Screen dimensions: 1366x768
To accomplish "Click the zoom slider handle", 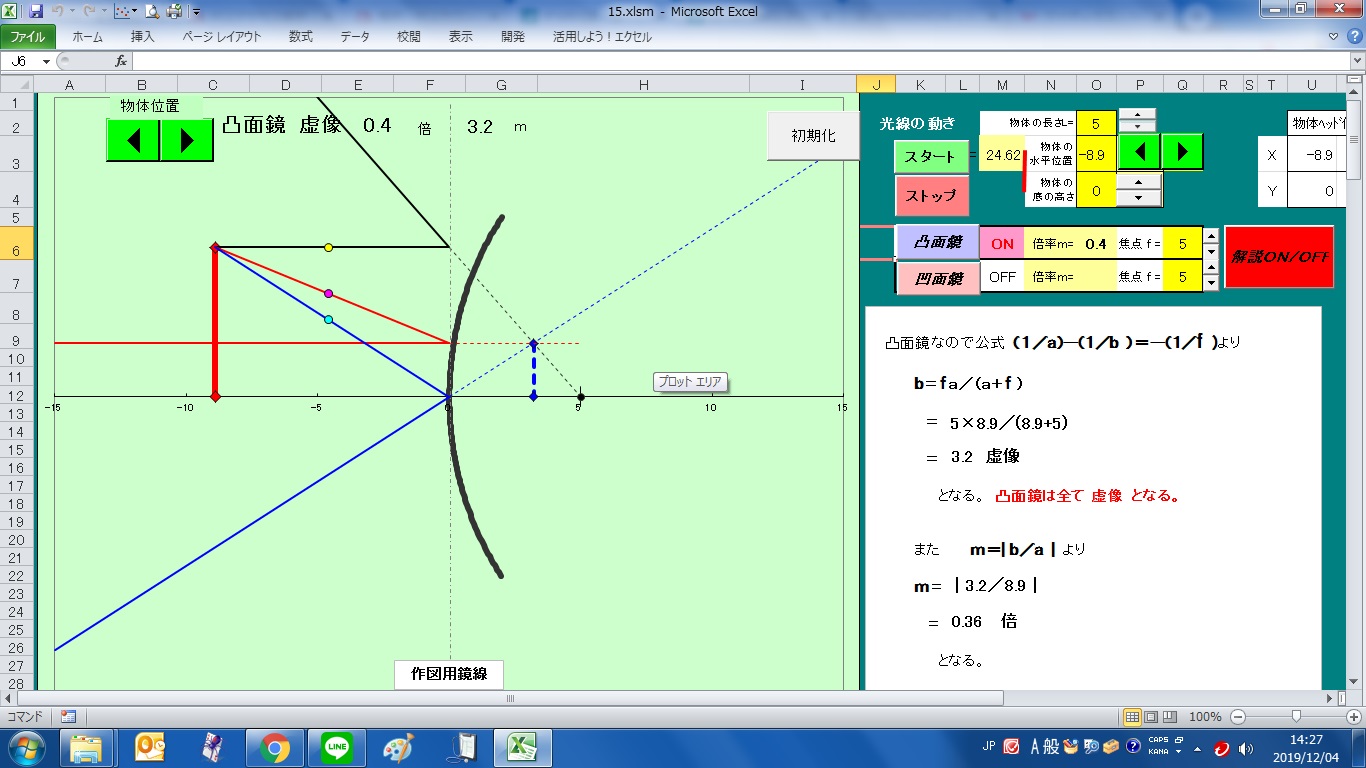I will coord(1296,717).
